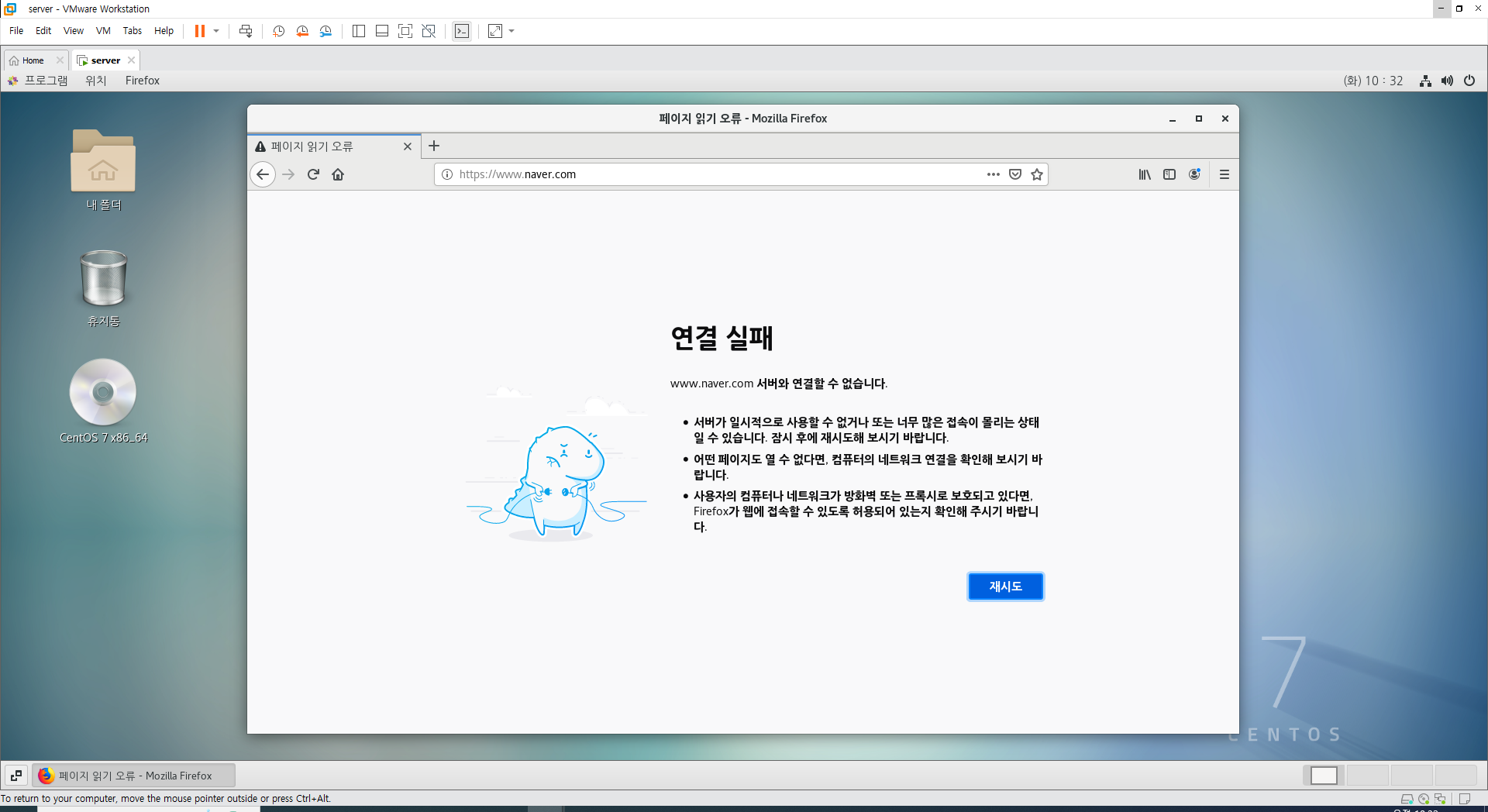Close the 페이지 읽기 오류 Firefox tab
The height and width of the screenshot is (812, 1488).
408,146
